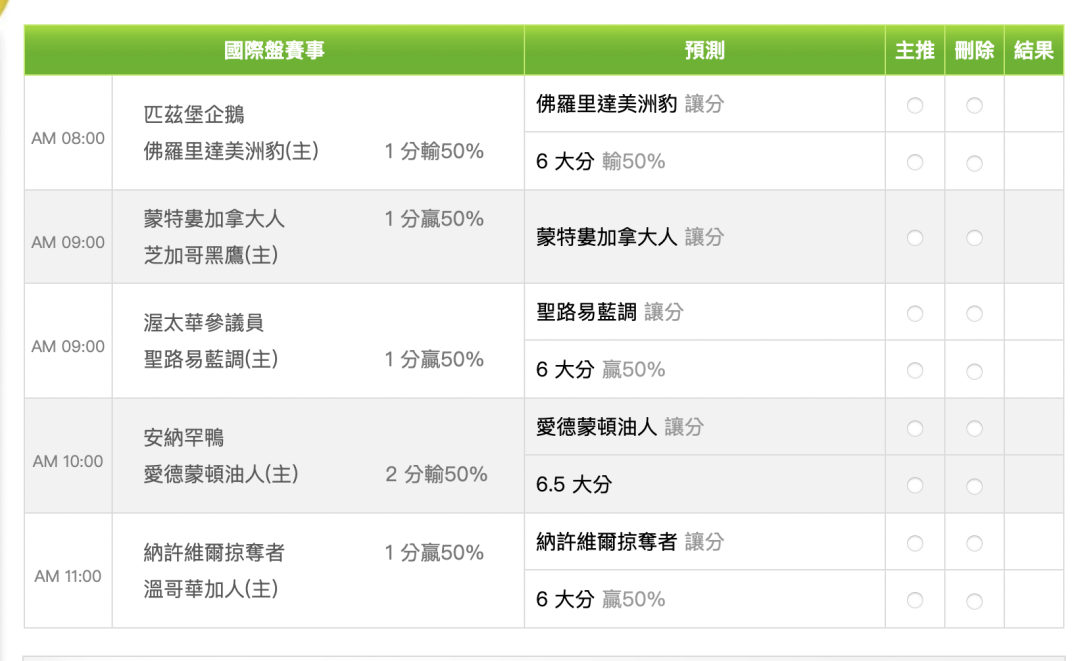Mark 聖路易藍調 讓分 as 主推
The width and height of the screenshot is (1080, 661).
tap(915, 313)
